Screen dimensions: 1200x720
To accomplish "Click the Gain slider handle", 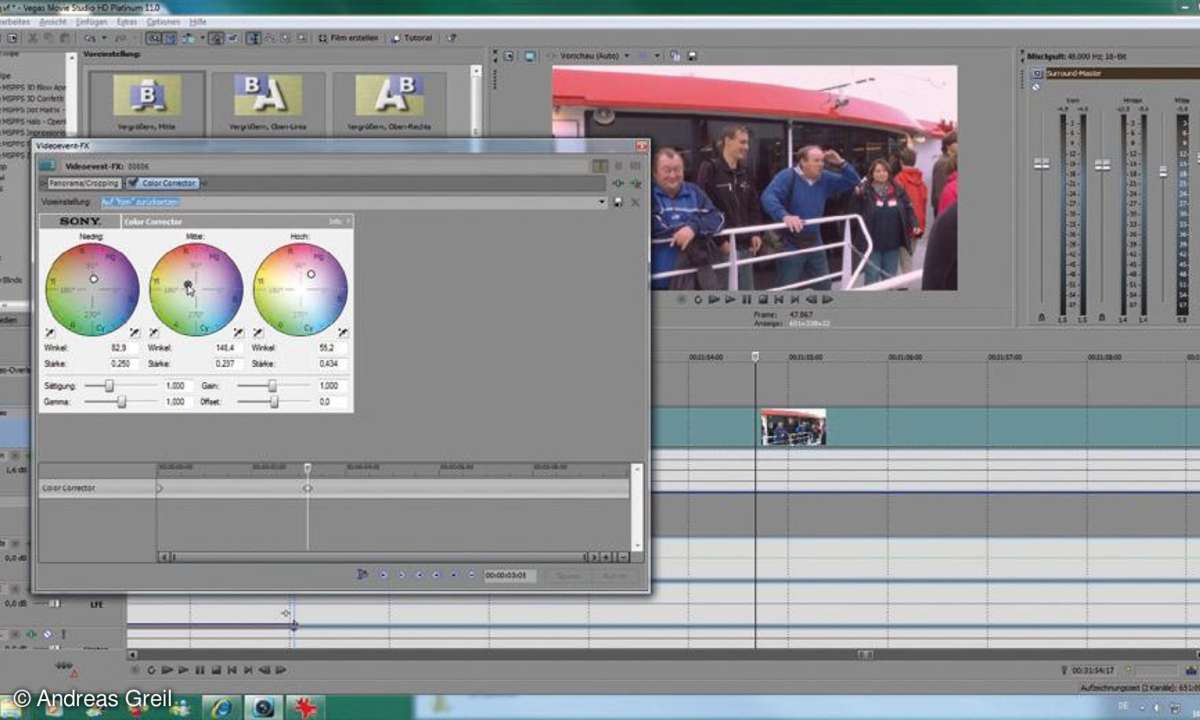I will pos(273,385).
